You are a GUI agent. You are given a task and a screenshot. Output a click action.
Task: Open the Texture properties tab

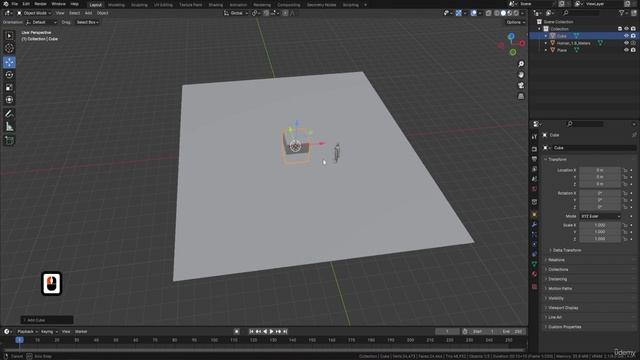point(534,287)
